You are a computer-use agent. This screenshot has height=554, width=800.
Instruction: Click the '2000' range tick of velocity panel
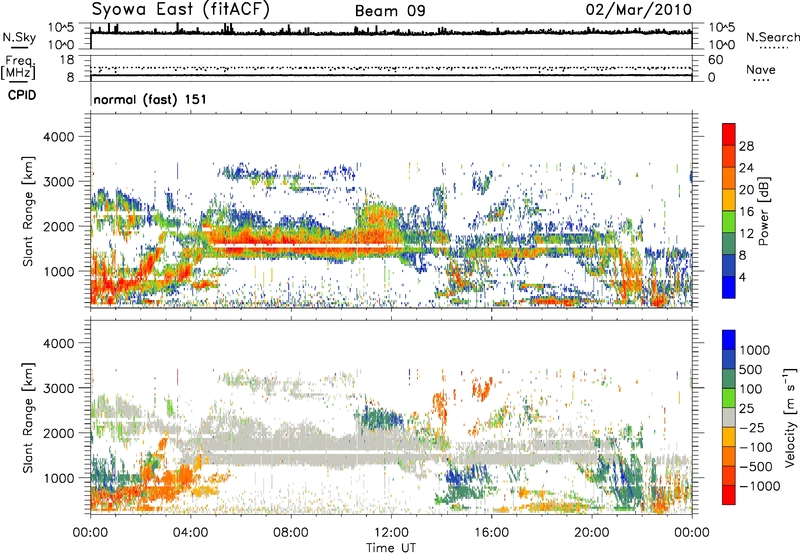tap(58, 433)
